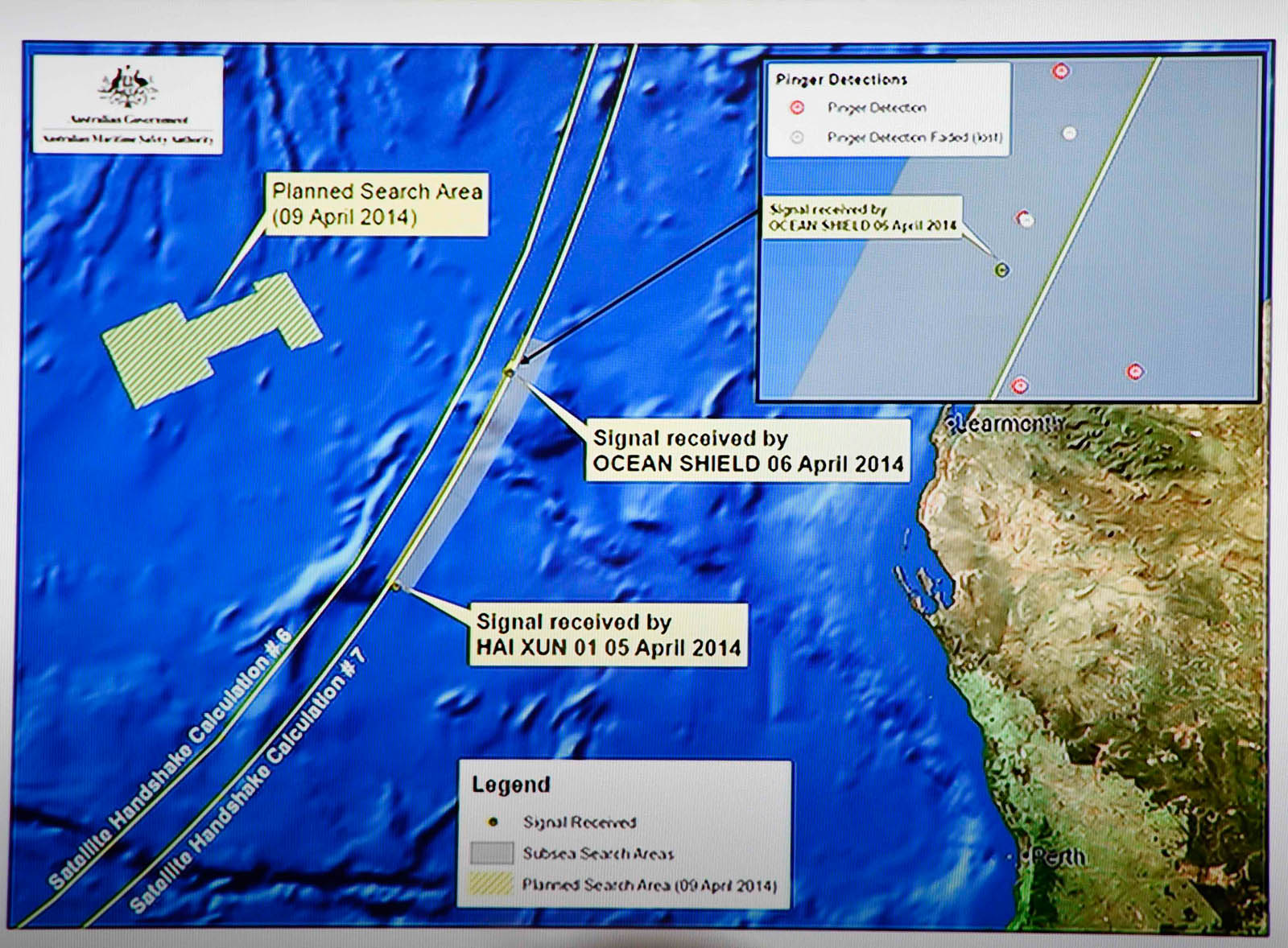1288x948 pixels.
Task: Click the Signal Received dot in Legend
Action: [x=493, y=822]
